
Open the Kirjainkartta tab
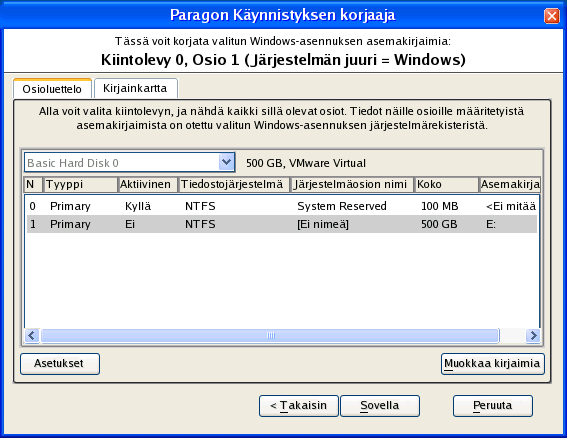(136, 88)
